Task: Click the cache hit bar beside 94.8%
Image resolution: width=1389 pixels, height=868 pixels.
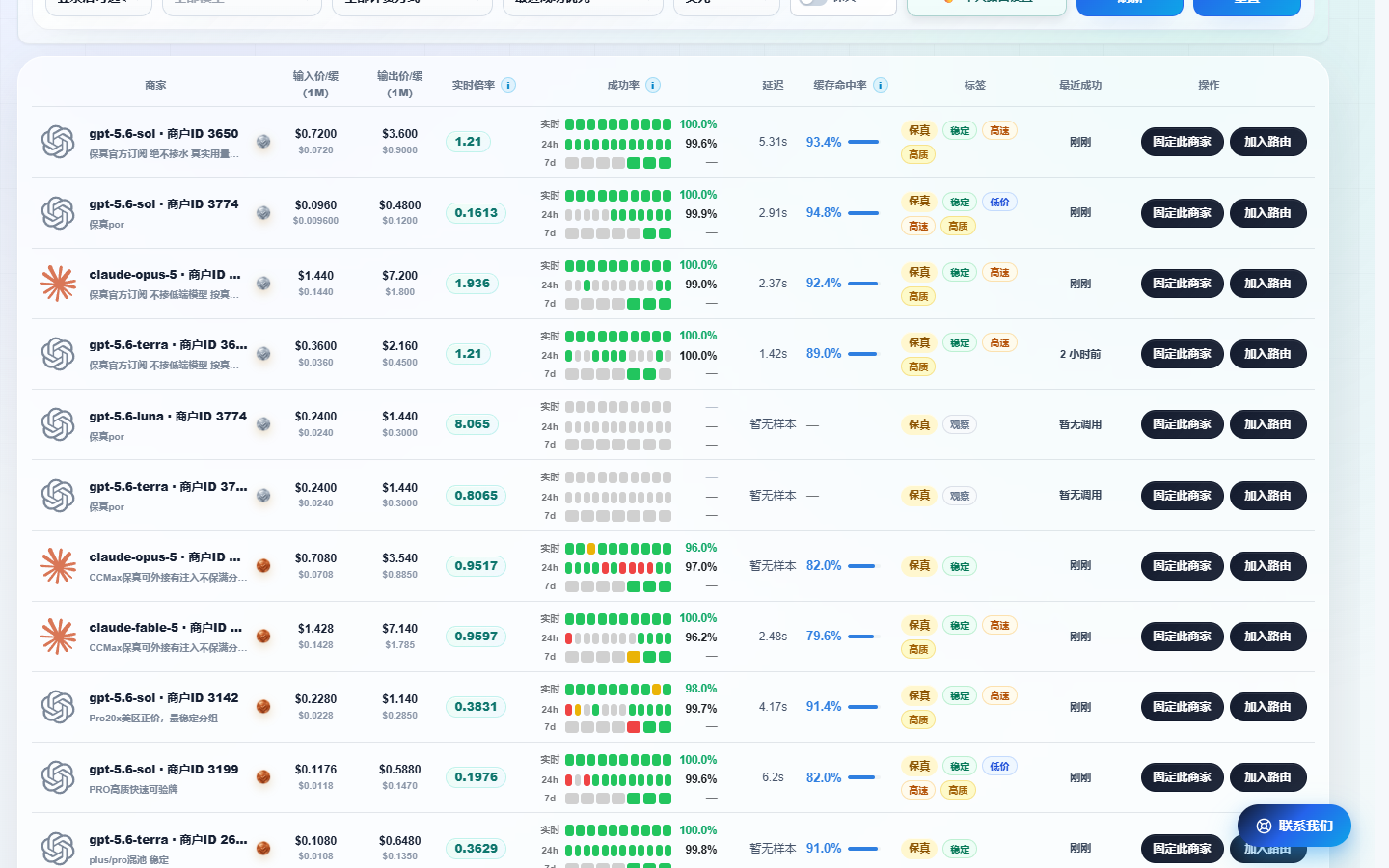Action: pyautogui.click(x=863, y=213)
